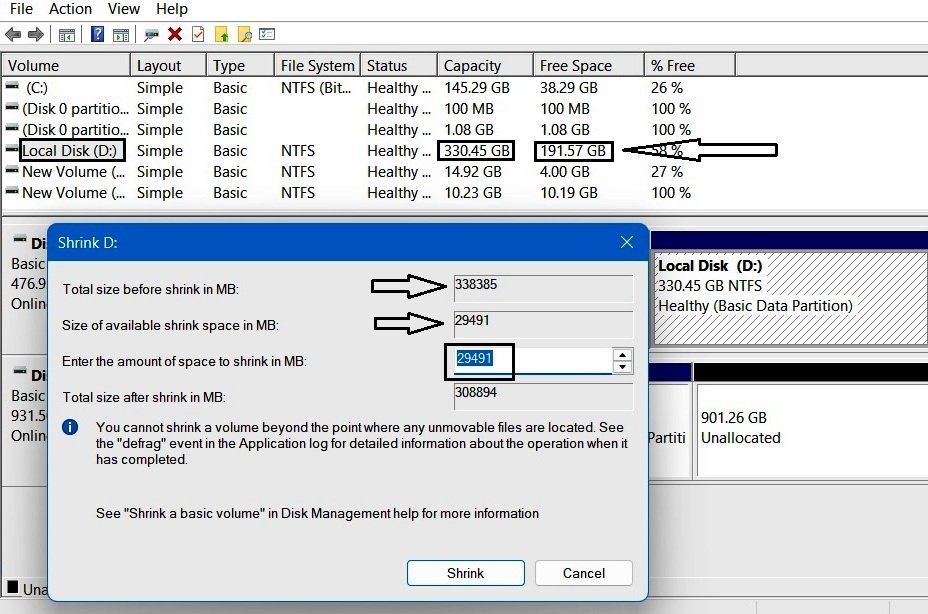The height and width of the screenshot is (614, 928).
Task: Click the NTFS (Bit... file system cell
Action: tap(316, 88)
